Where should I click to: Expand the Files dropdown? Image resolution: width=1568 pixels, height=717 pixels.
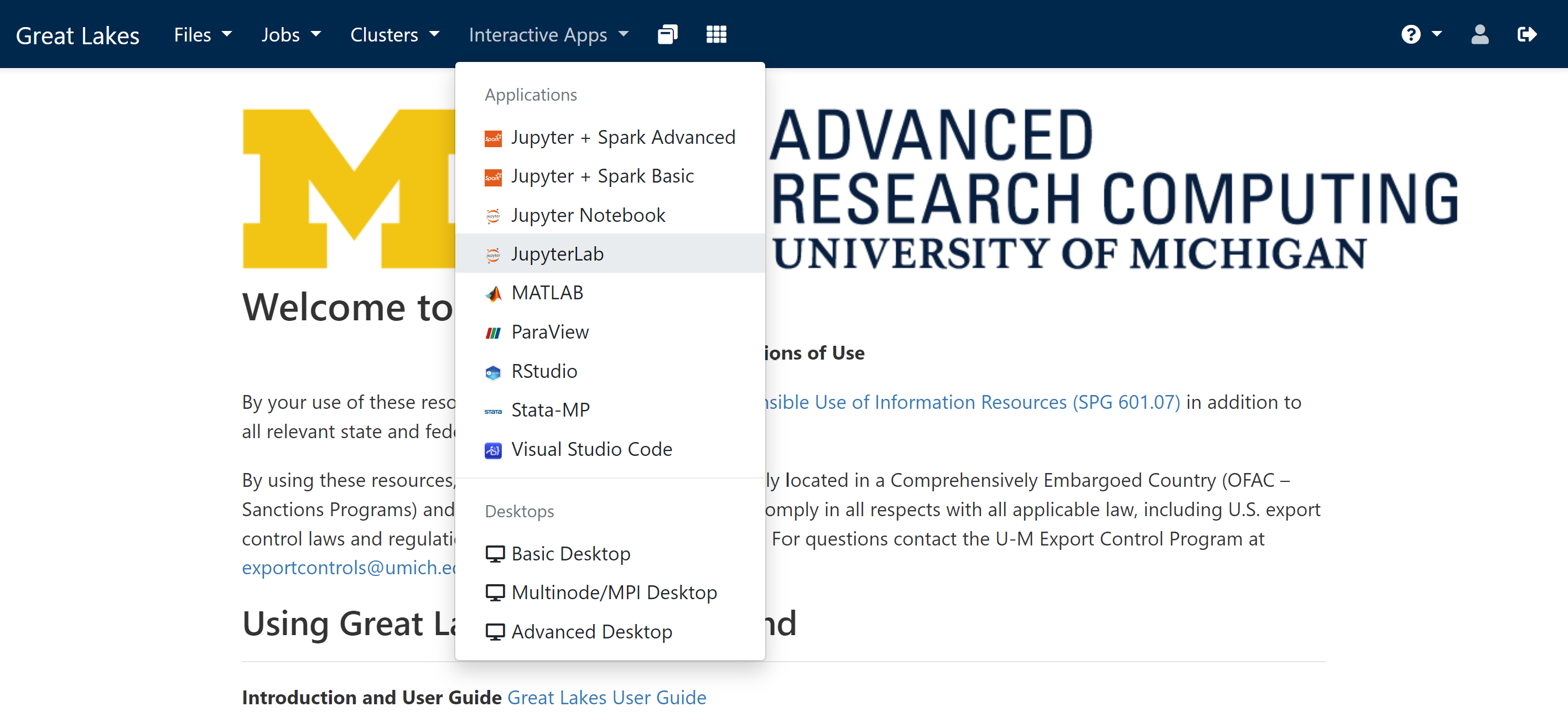click(x=203, y=35)
